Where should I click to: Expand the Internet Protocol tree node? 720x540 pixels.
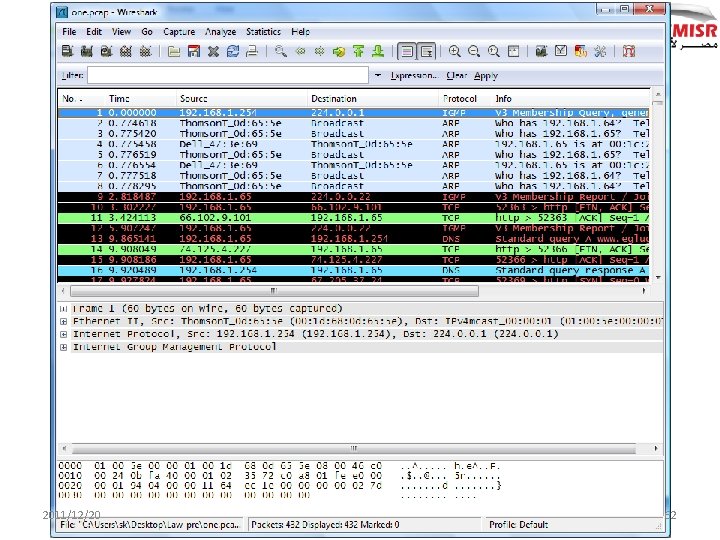pos(64,334)
